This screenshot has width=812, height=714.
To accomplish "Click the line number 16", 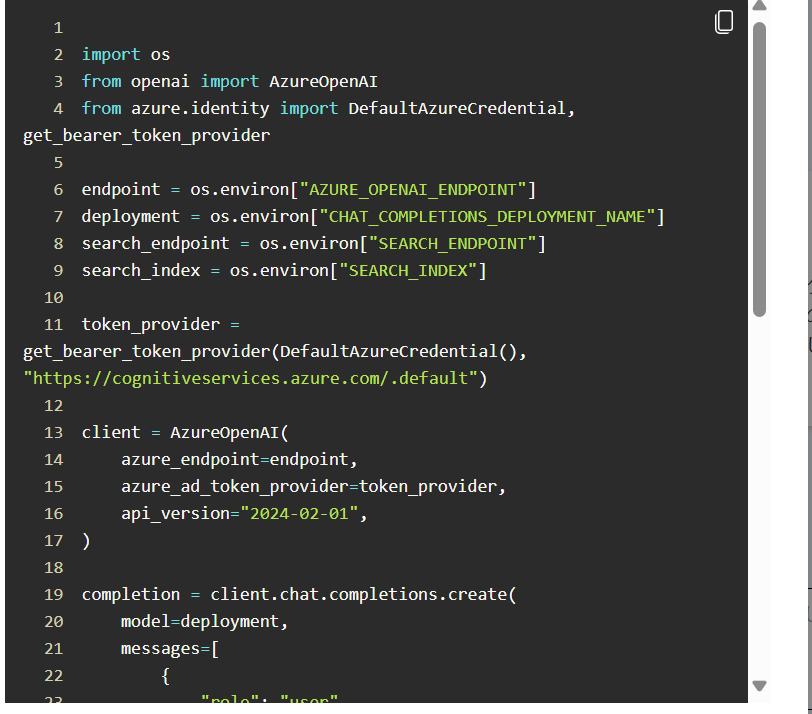I will 54,514.
